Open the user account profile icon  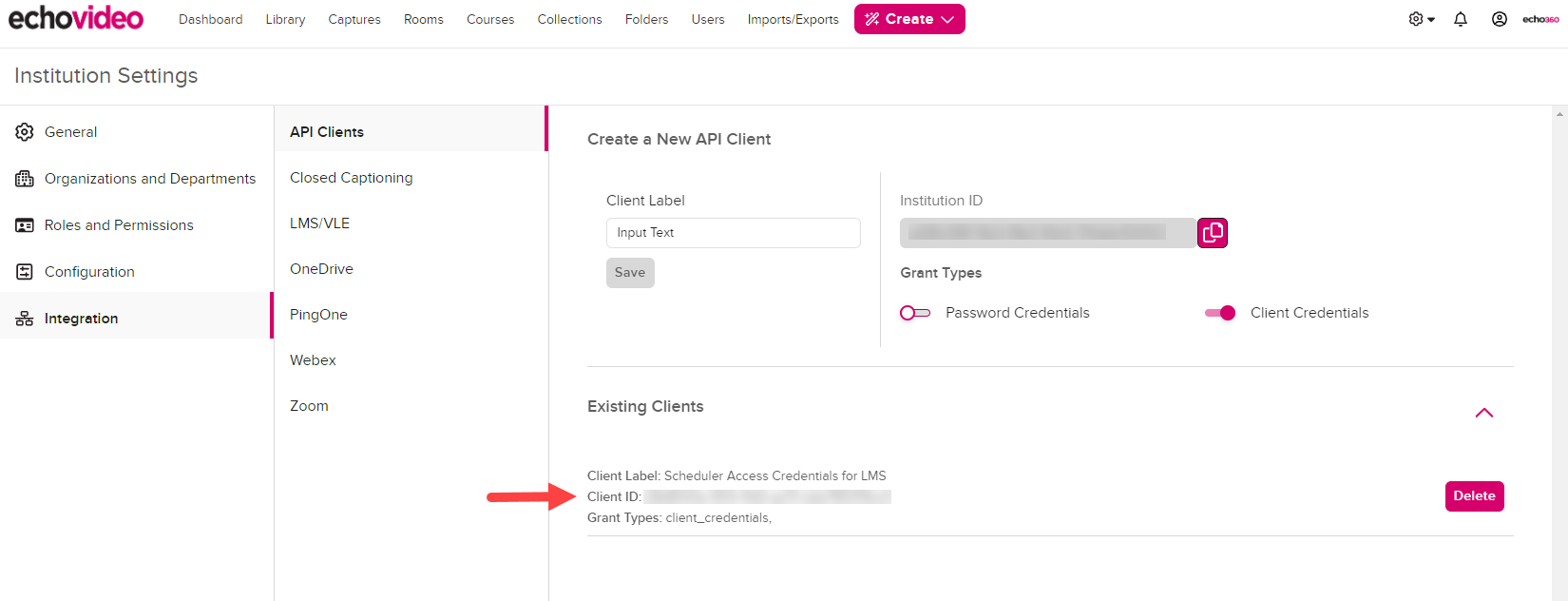coord(1499,19)
